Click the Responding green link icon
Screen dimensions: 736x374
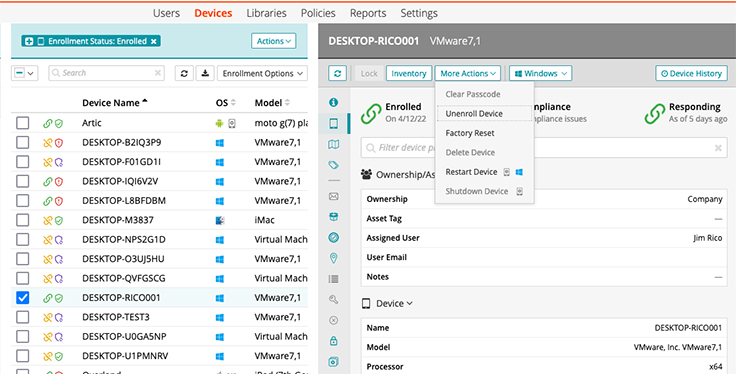(654, 113)
